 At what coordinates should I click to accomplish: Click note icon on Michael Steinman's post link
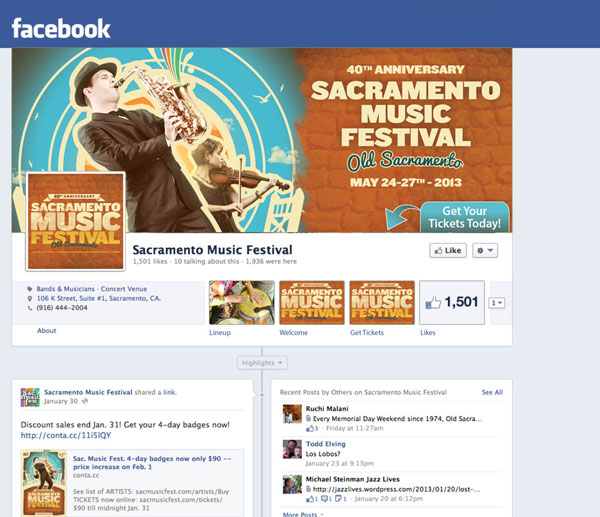[x=308, y=489]
